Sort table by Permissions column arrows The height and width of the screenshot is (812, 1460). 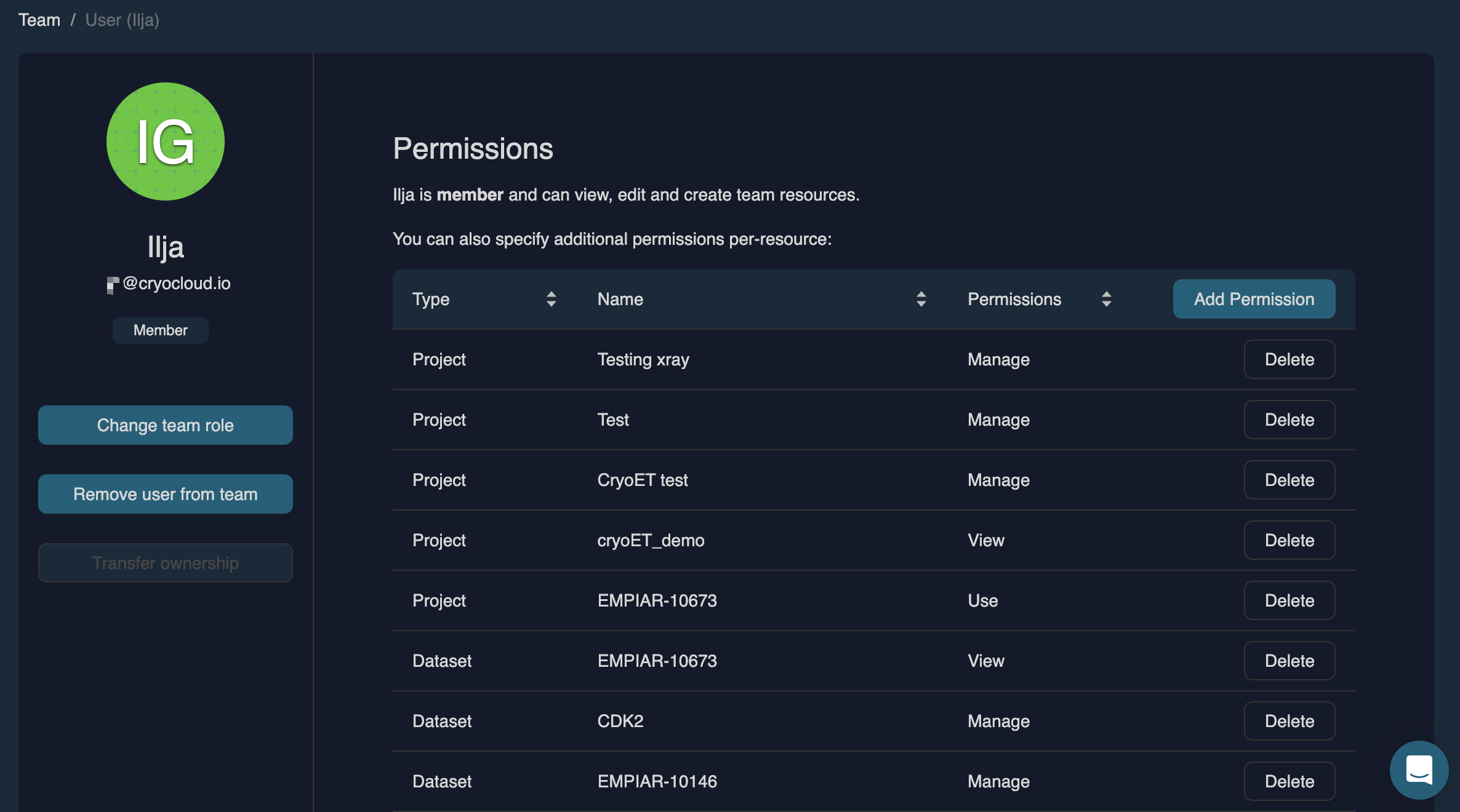tap(1106, 299)
